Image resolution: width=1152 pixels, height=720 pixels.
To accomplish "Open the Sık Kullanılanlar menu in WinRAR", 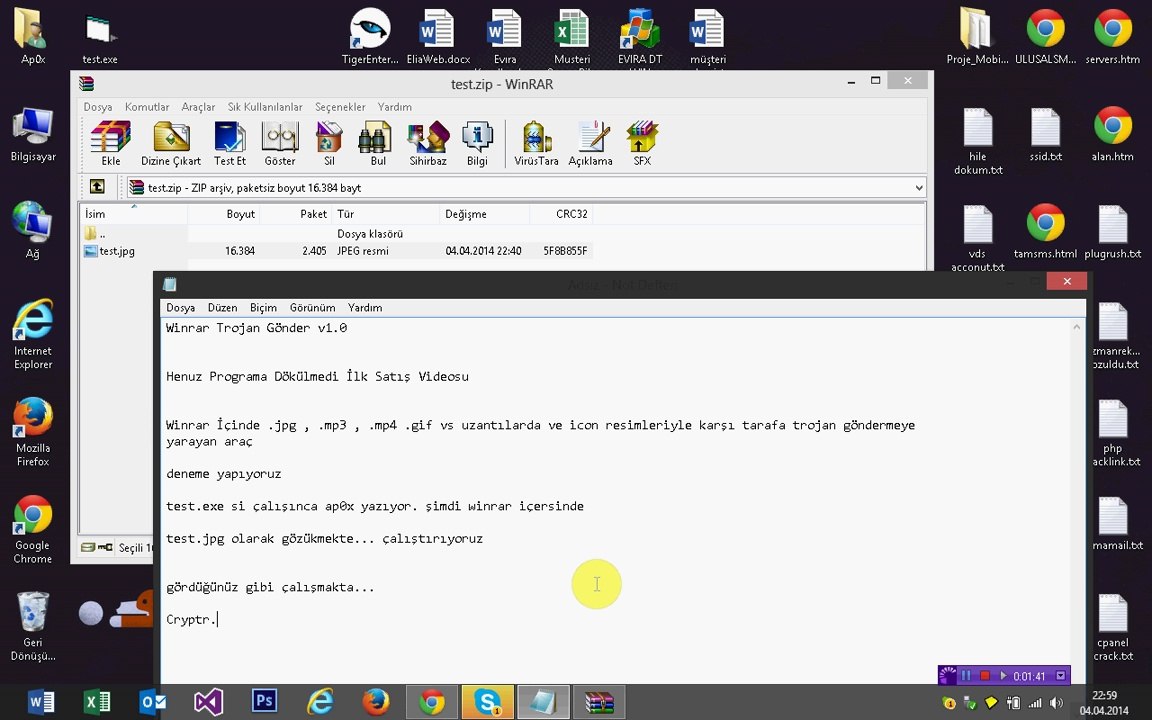I will click(264, 107).
